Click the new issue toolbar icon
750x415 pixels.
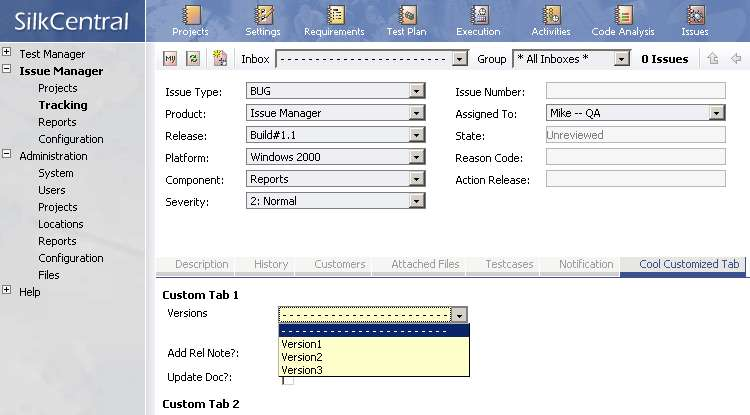point(220,58)
